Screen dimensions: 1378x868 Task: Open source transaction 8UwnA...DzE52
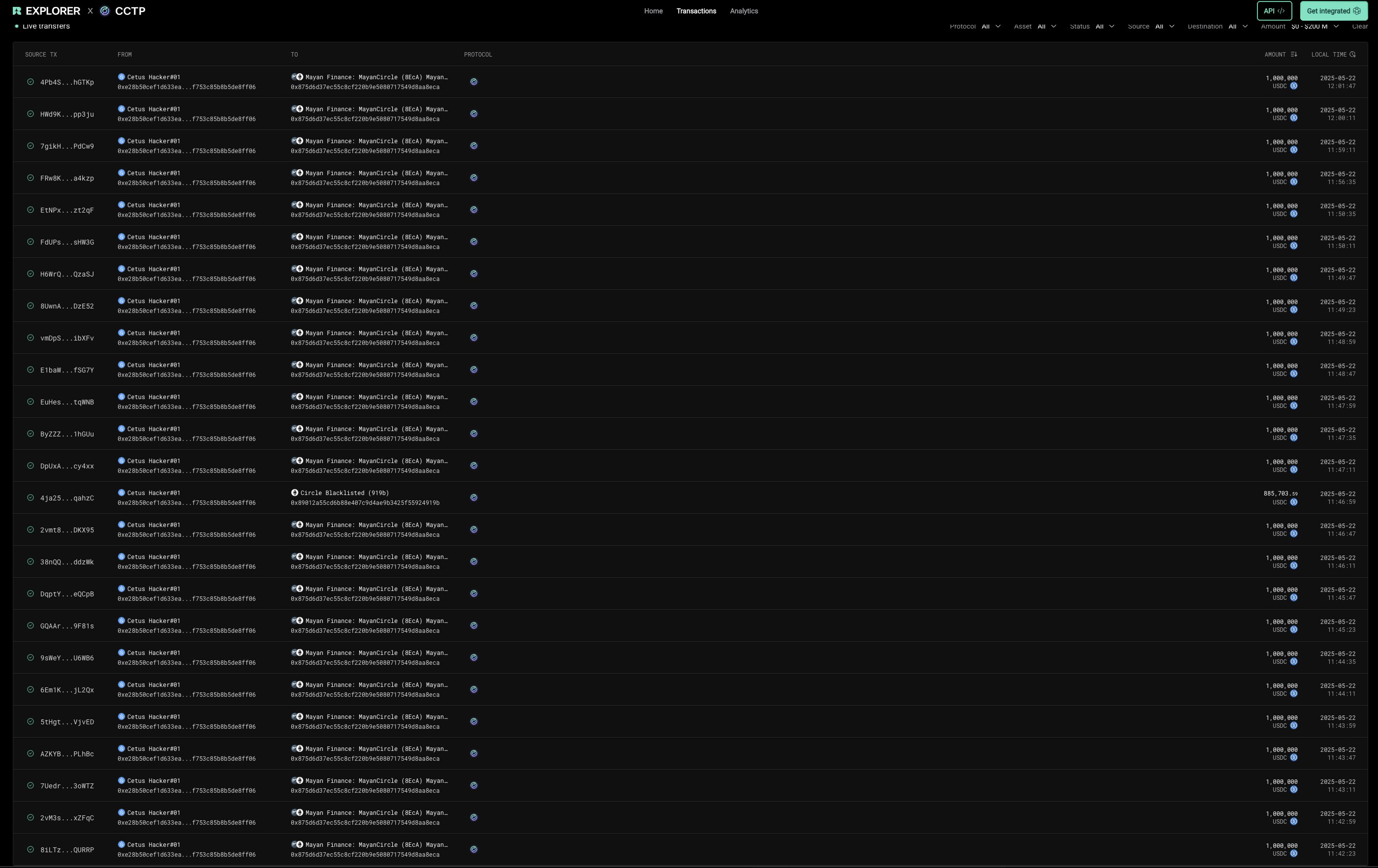67,306
